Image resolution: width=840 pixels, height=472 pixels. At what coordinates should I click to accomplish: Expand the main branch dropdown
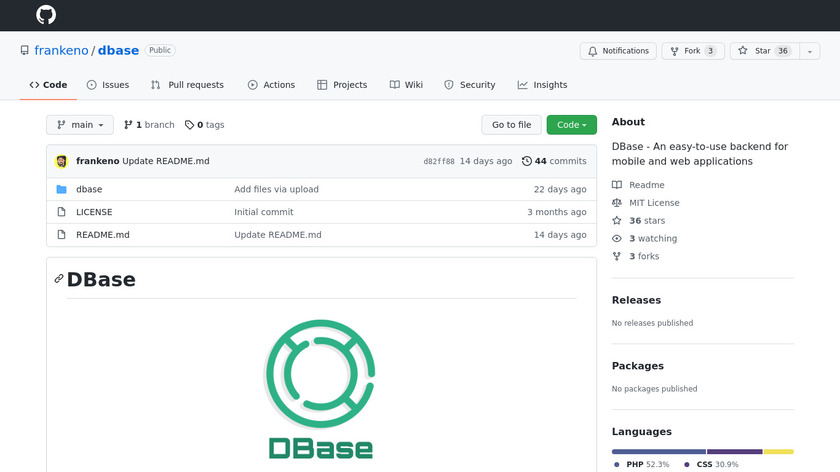point(80,125)
